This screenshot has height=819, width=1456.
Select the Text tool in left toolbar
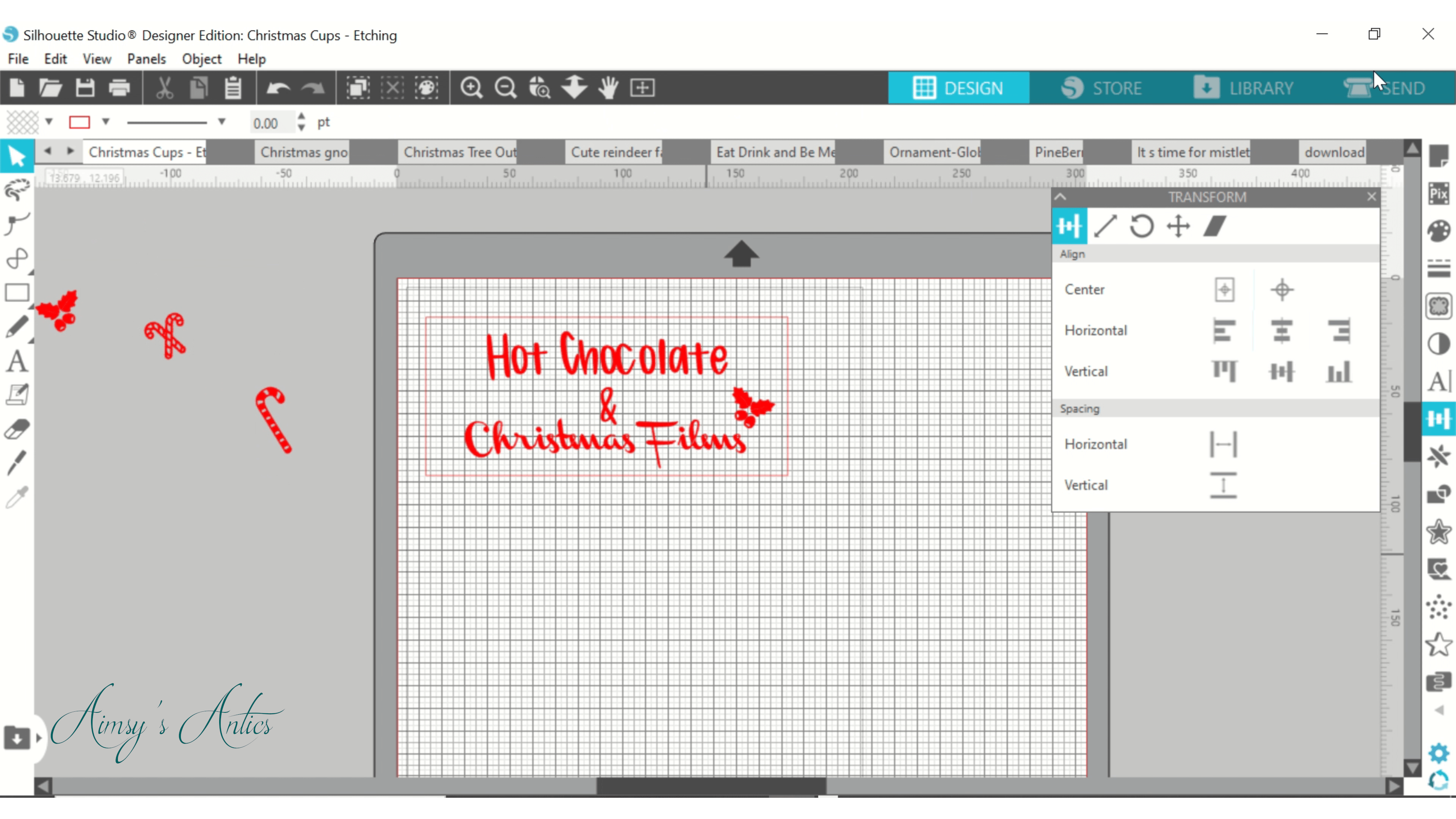click(x=17, y=361)
